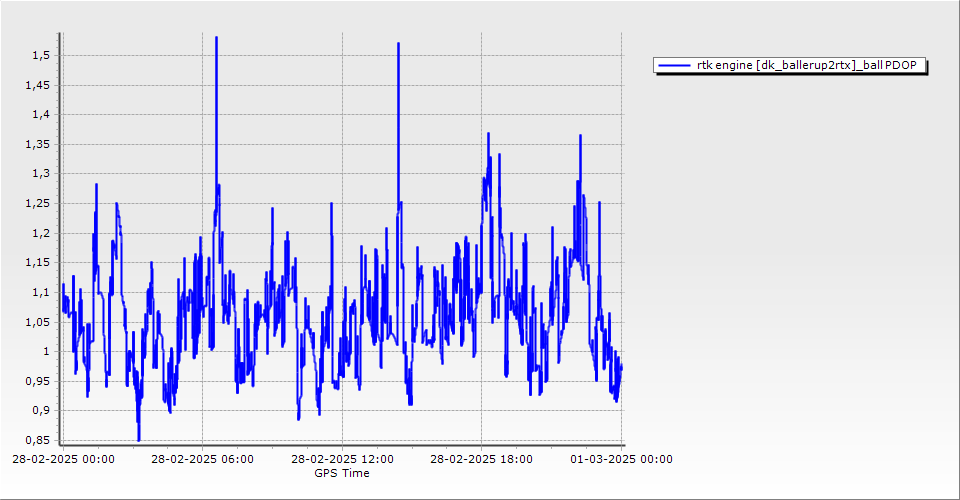
Task: Click y-axis value '1,25'
Action: click(37, 203)
